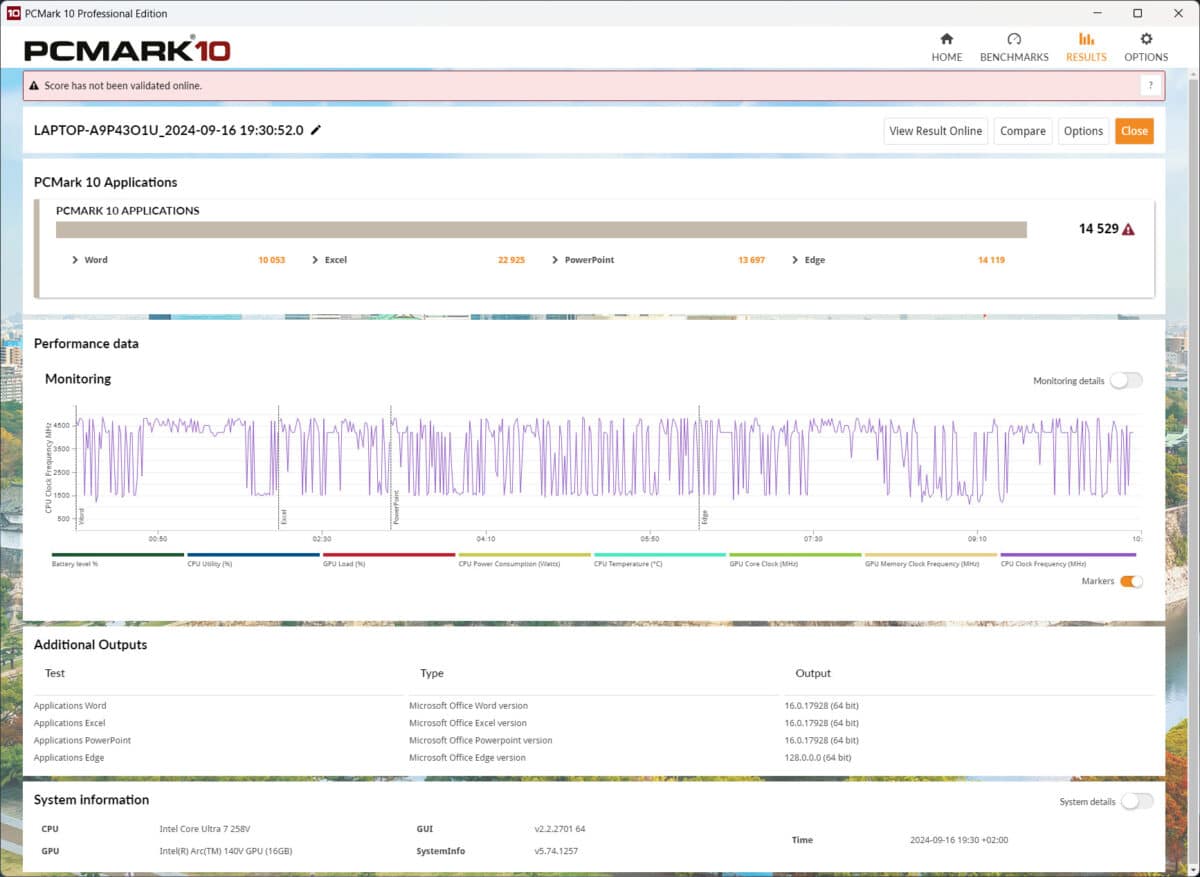
Task: Select the result name LAPTOP-A9P43O1U text
Action: click(x=168, y=130)
